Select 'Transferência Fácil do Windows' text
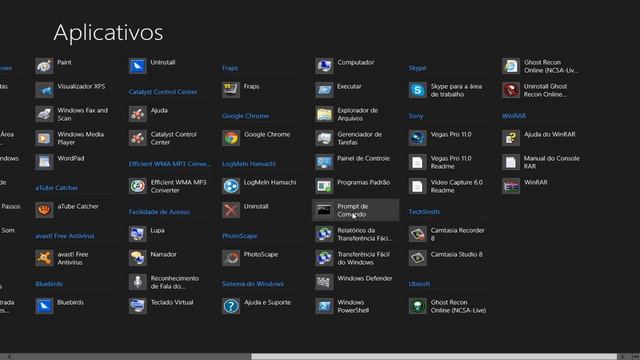Image resolution: width=640 pixels, height=360 pixels. pos(363,258)
